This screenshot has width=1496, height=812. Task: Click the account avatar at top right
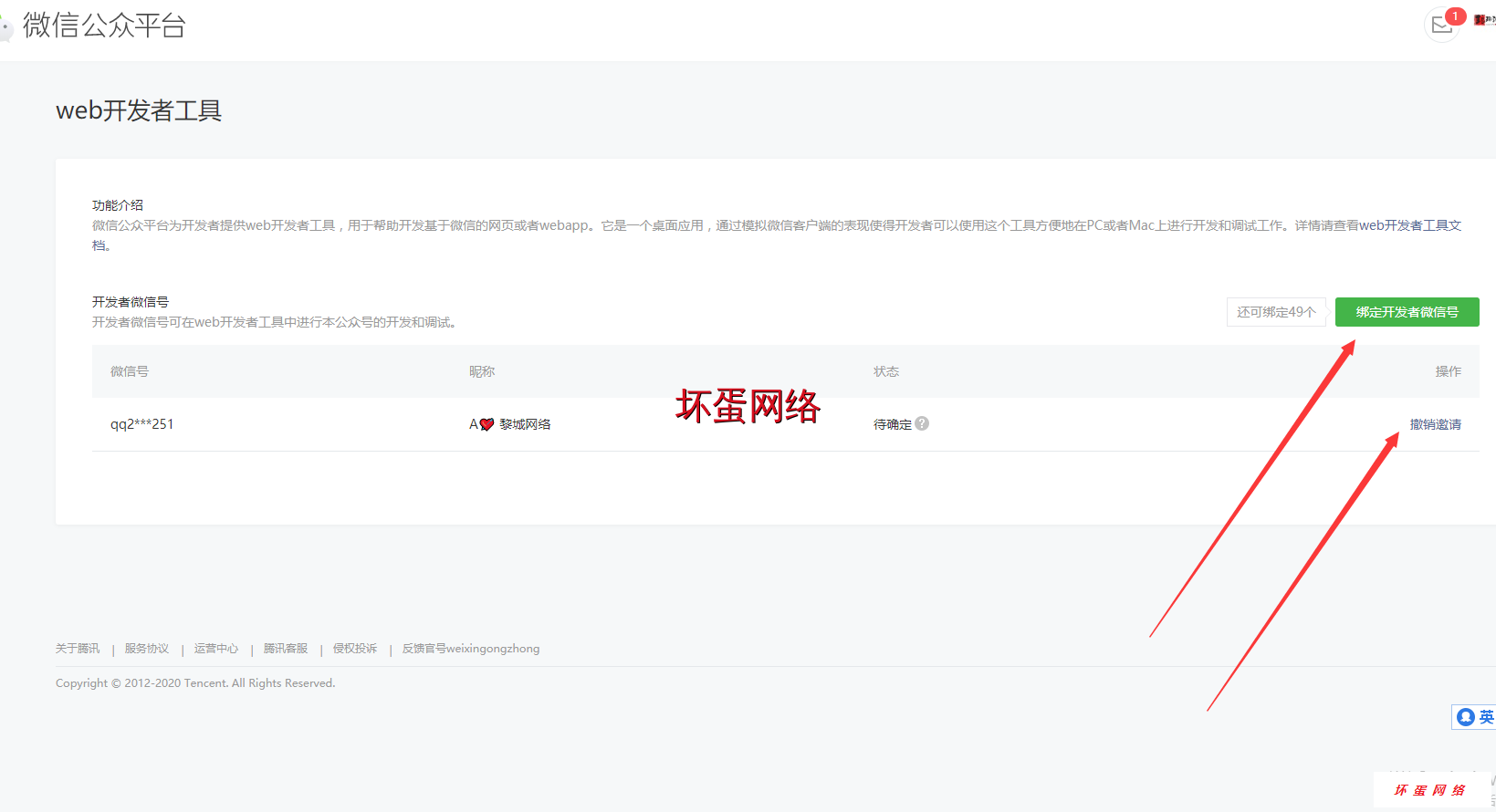coord(1484,19)
